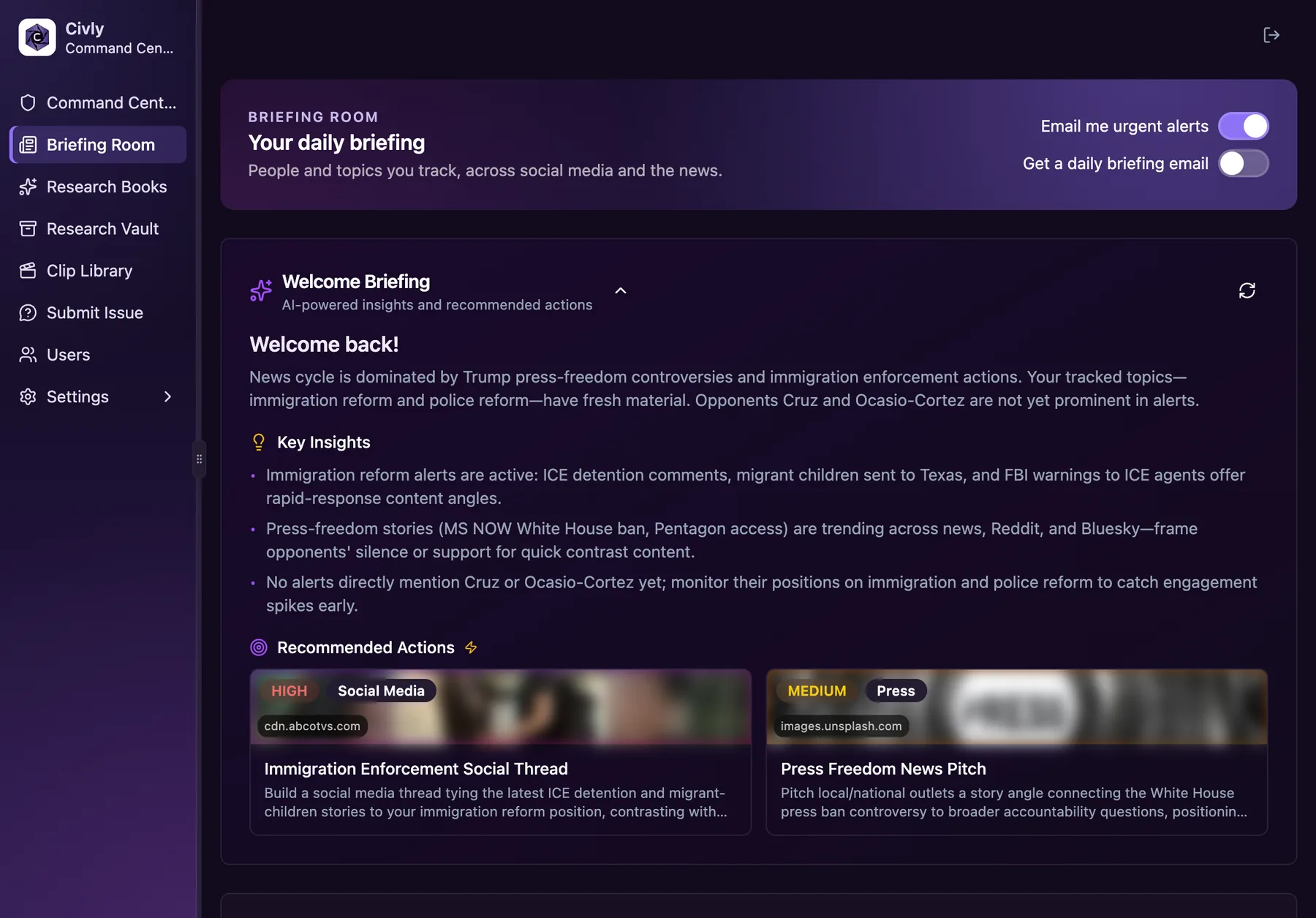The image size is (1316, 918).
Task: Navigate to Clip Library
Action: click(98, 271)
